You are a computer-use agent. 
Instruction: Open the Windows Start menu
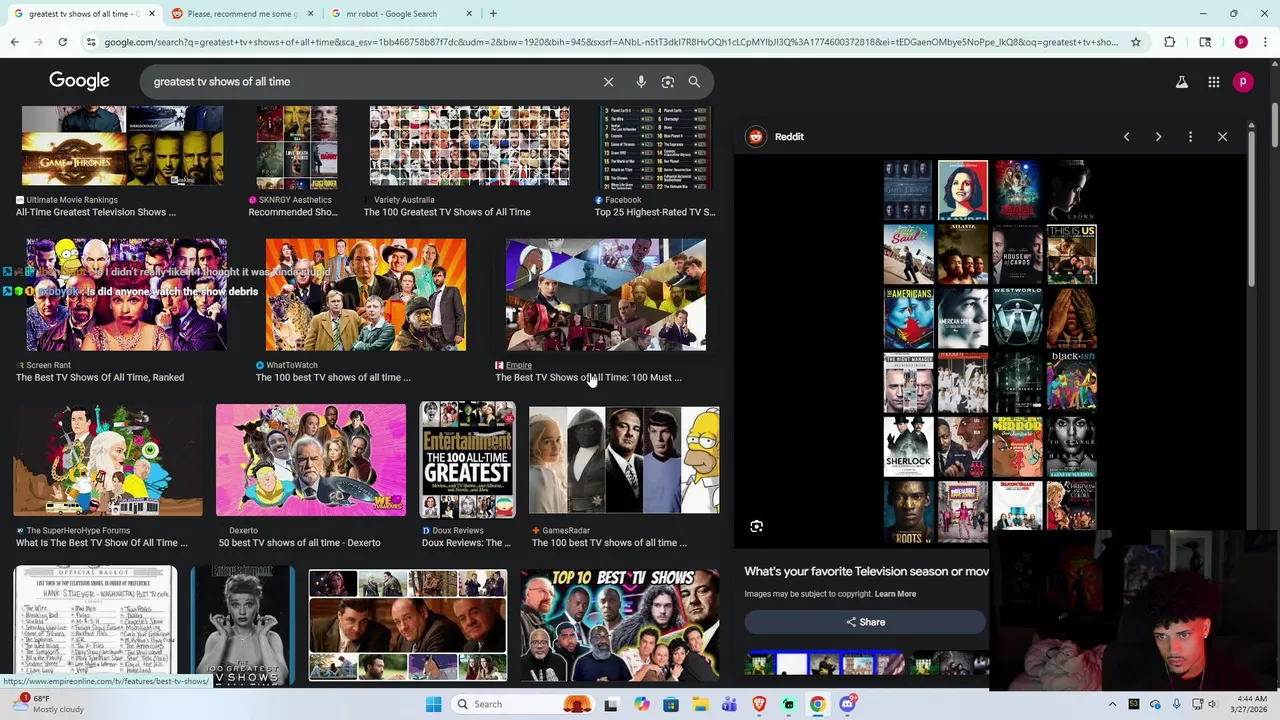click(x=433, y=704)
